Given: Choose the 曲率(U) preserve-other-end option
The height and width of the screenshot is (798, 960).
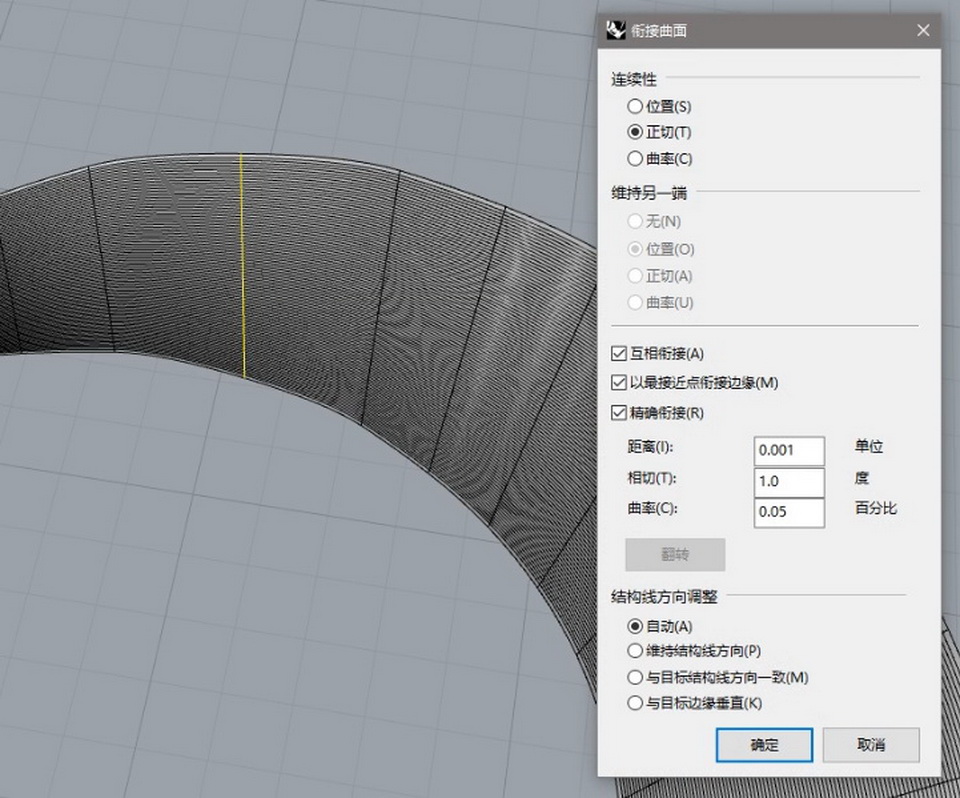Looking at the screenshot, I should 634,302.
